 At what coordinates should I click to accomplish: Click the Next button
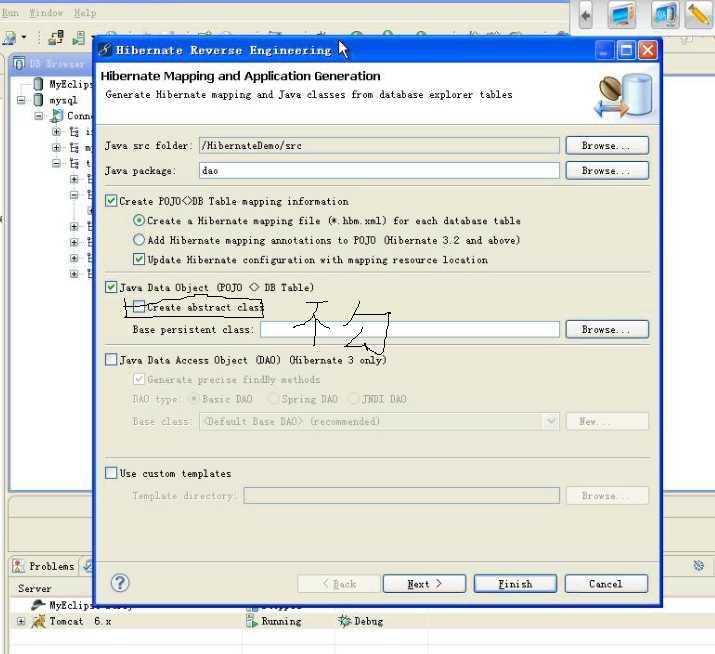[425, 584]
